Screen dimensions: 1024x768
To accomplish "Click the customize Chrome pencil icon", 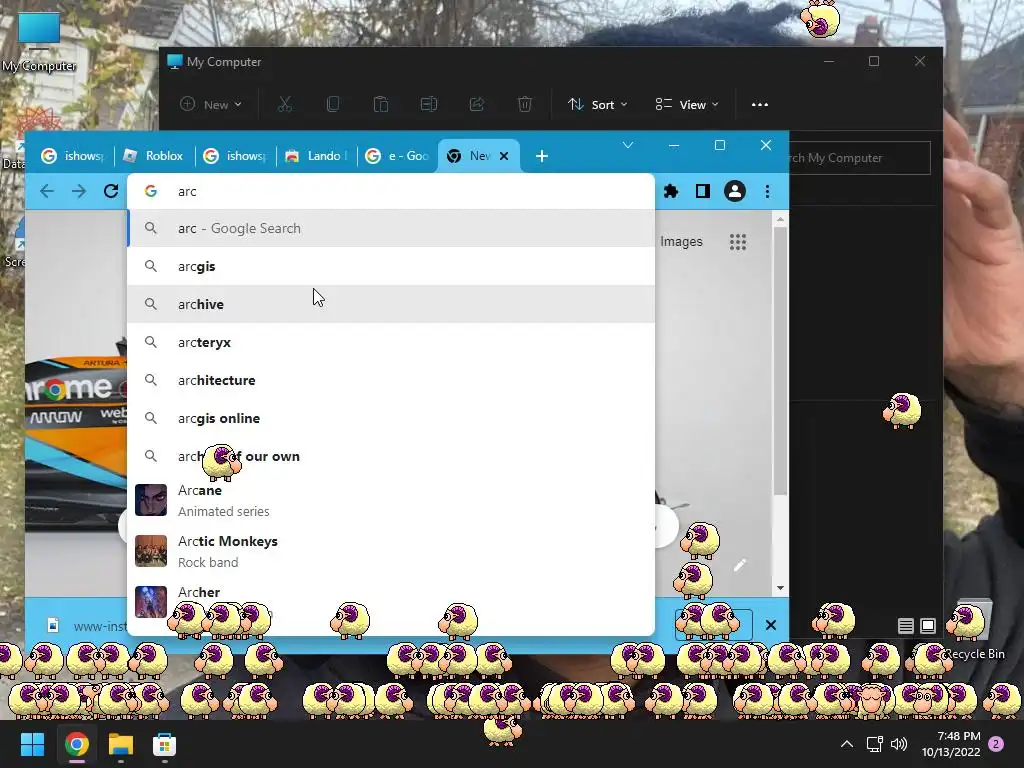I will click(739, 566).
